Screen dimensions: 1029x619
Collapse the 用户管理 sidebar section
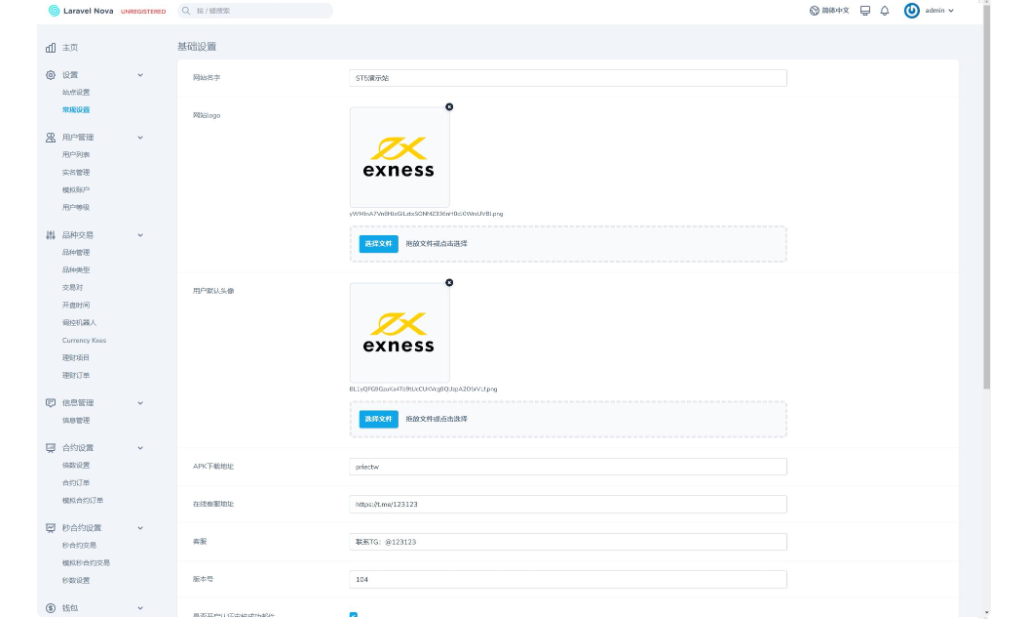[x=140, y=137]
